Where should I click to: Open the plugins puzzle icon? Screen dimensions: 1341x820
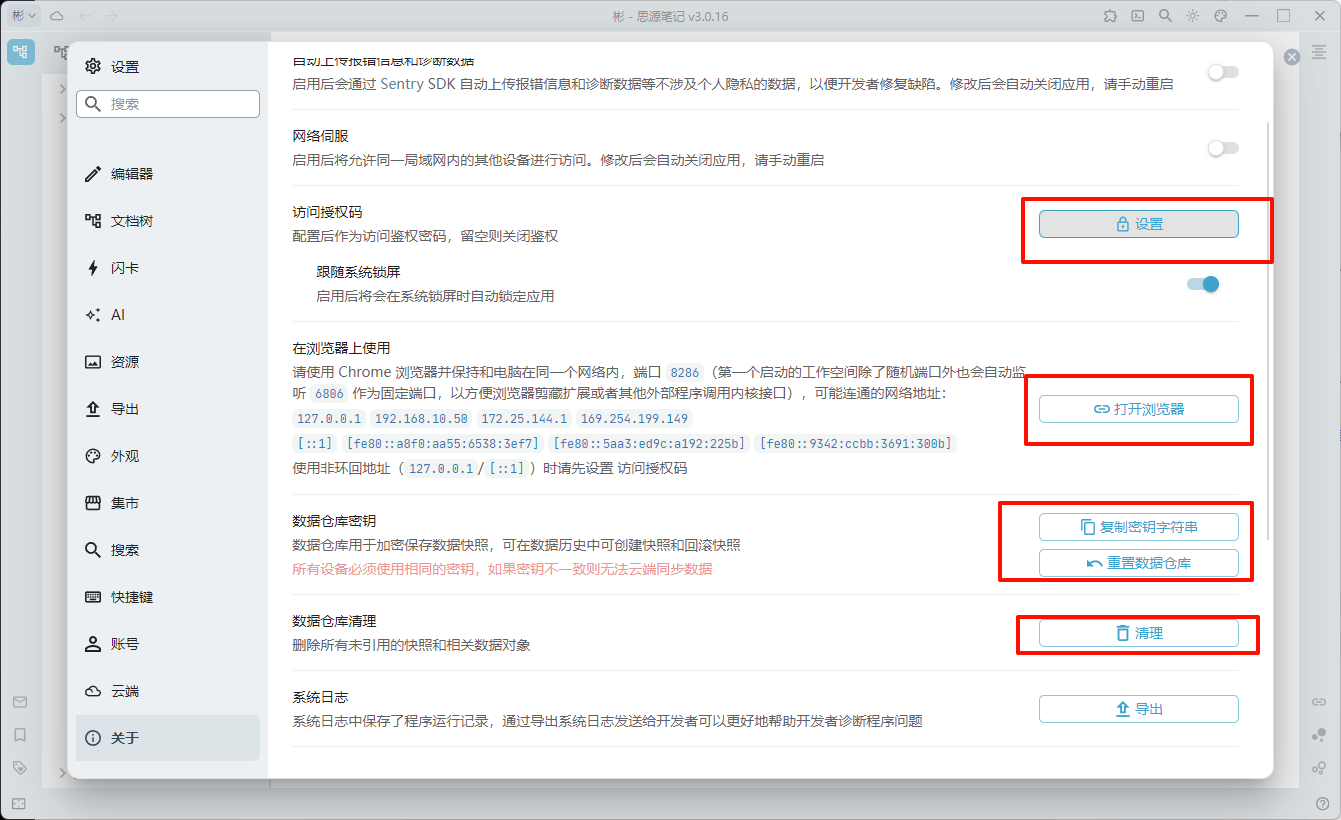click(x=1110, y=16)
